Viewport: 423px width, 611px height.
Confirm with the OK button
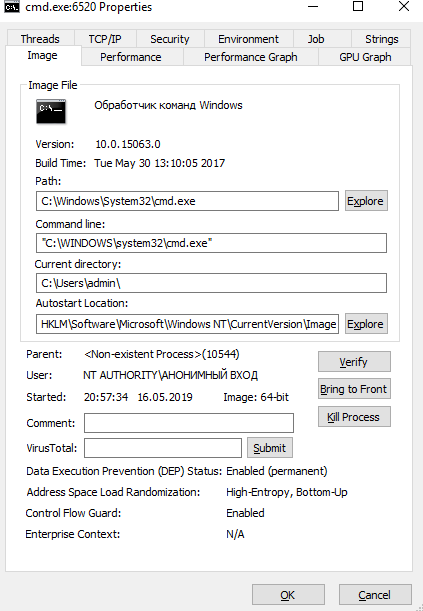(x=288, y=595)
